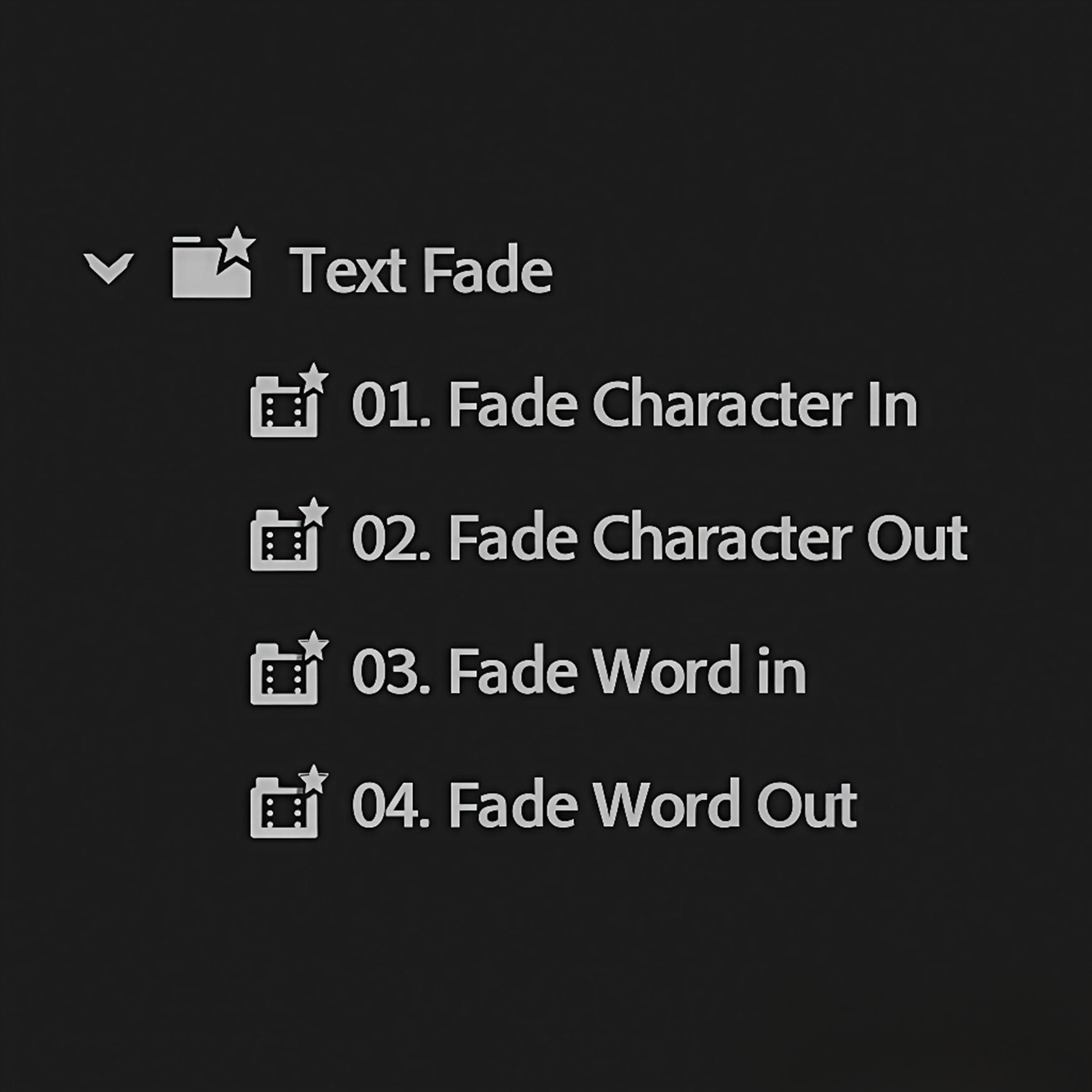Viewport: 1092px width, 1092px height.
Task: Click the preset badge beside Fade Character Out
Action: [x=290, y=538]
